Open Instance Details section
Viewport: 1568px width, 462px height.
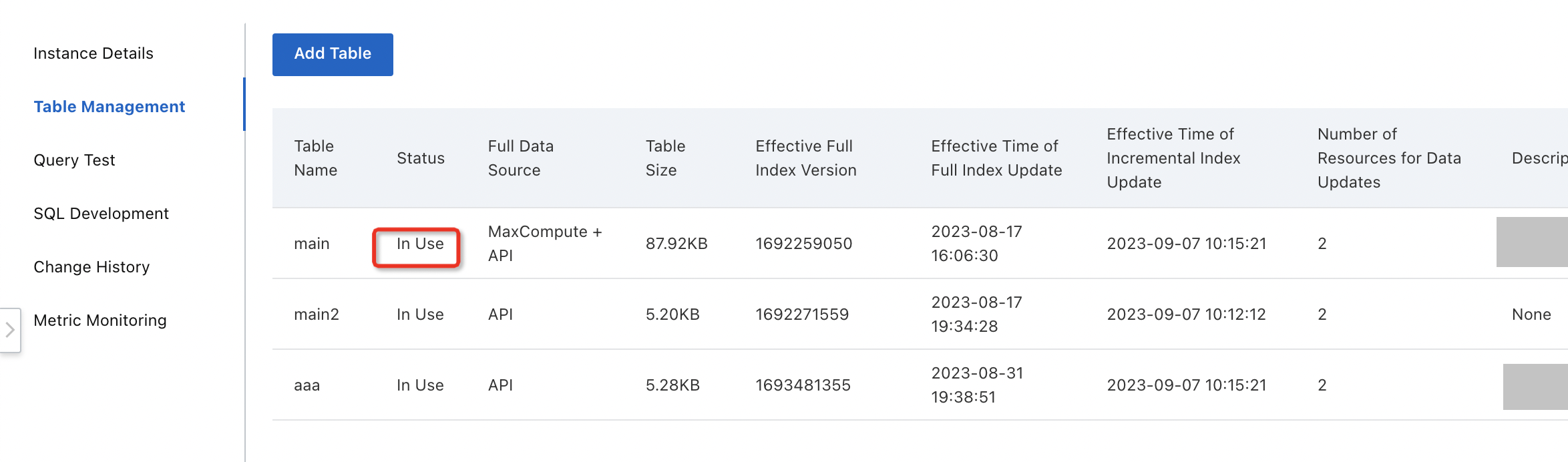(x=93, y=53)
